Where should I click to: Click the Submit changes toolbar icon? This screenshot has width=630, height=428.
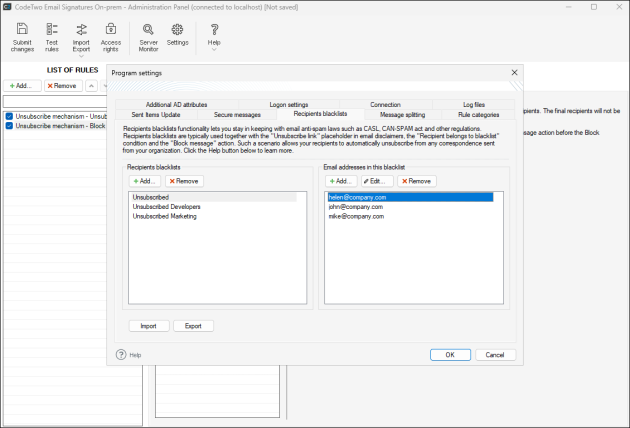[x=22, y=37]
